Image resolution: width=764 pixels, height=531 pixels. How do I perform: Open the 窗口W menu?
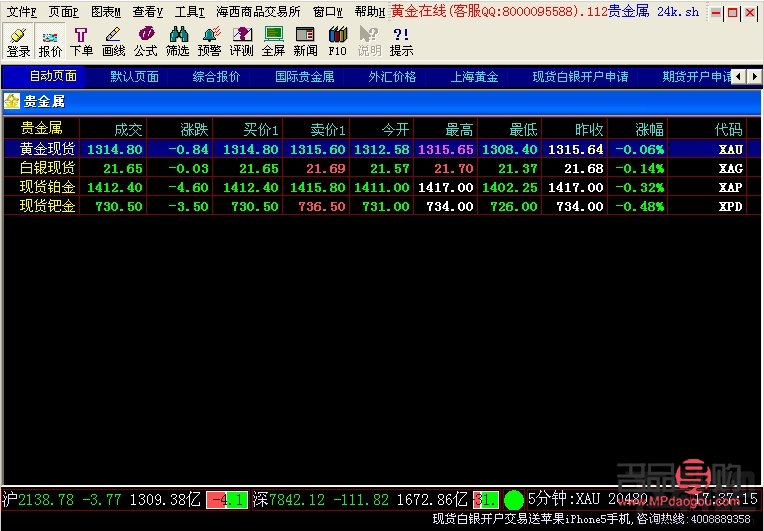(x=327, y=11)
